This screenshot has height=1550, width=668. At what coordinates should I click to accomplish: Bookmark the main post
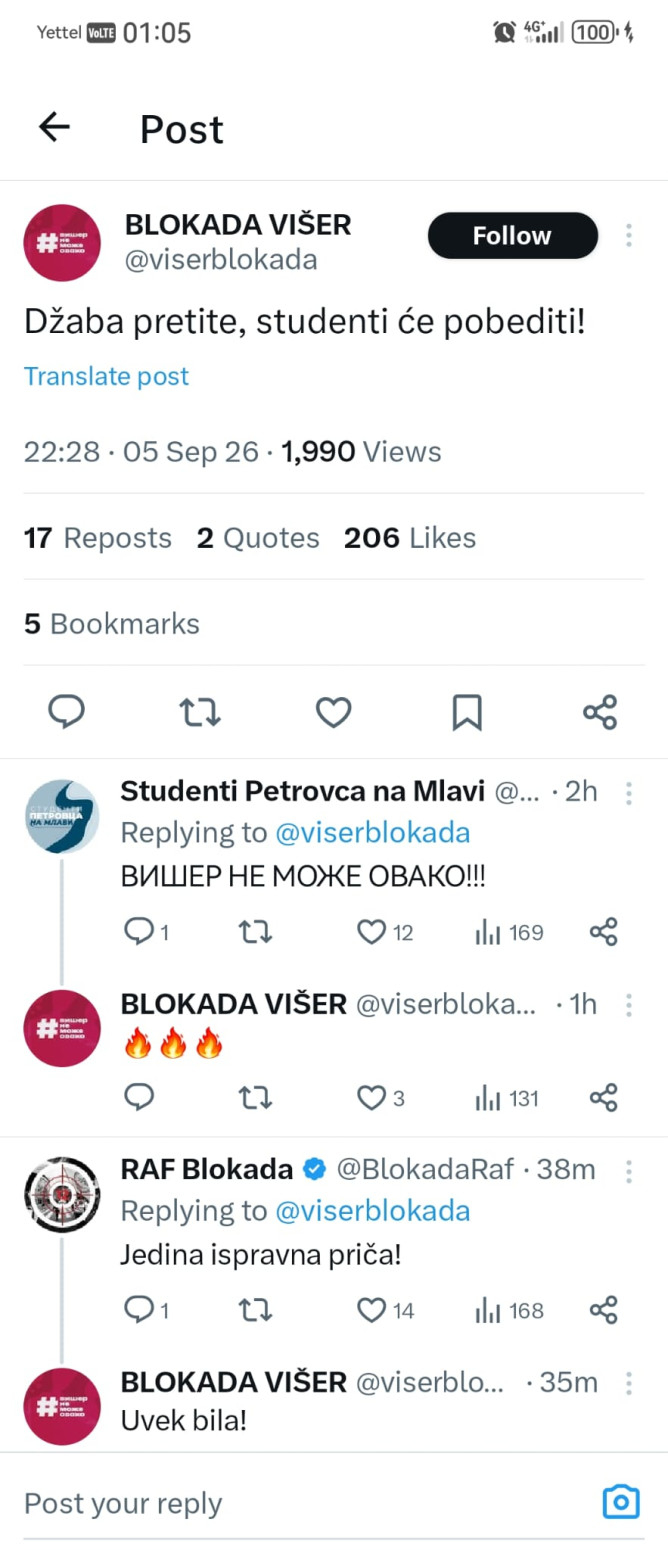coord(467,712)
